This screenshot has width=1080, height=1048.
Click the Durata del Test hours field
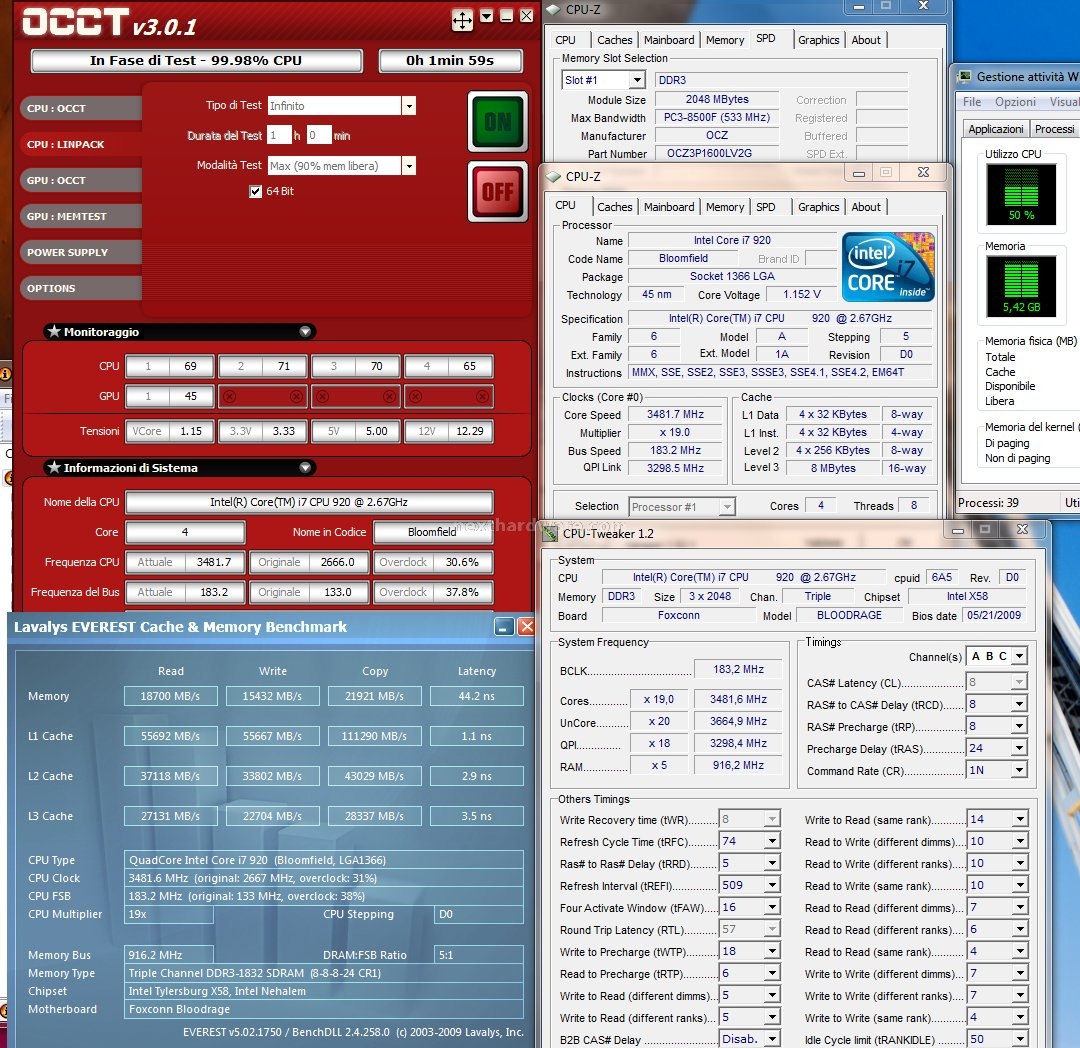(x=279, y=135)
